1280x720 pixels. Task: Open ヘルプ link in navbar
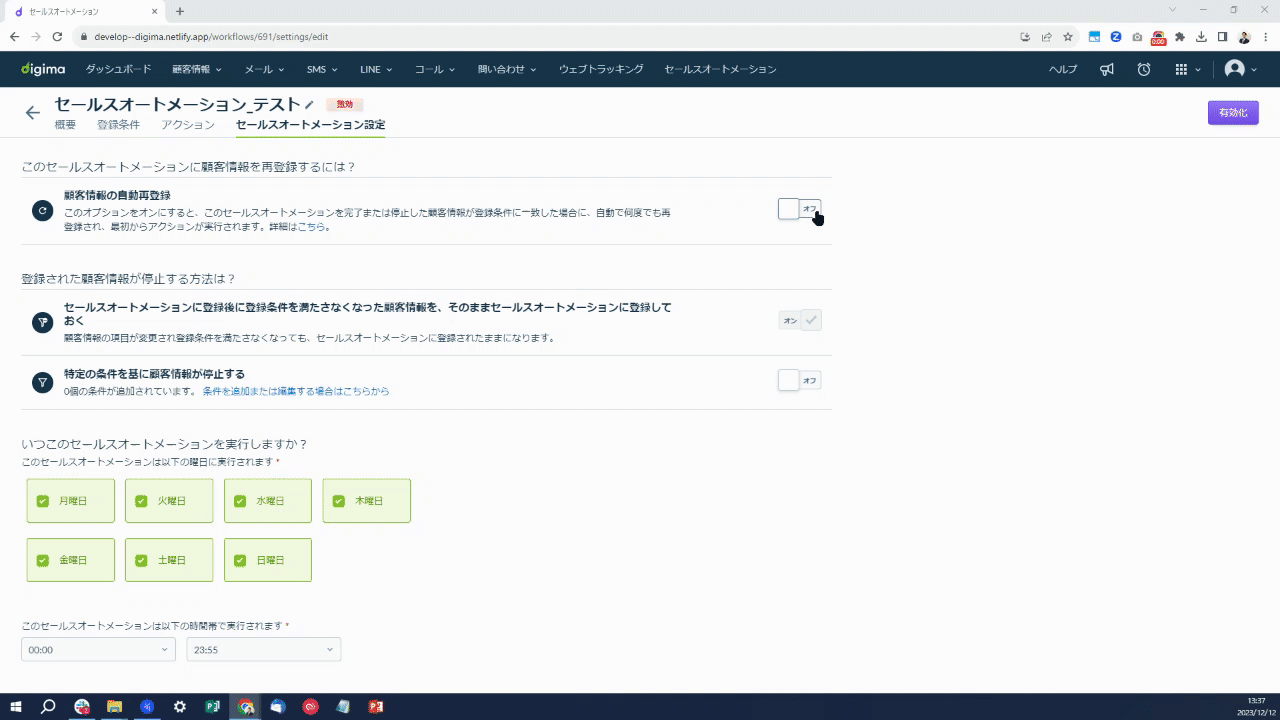[x=1063, y=69]
